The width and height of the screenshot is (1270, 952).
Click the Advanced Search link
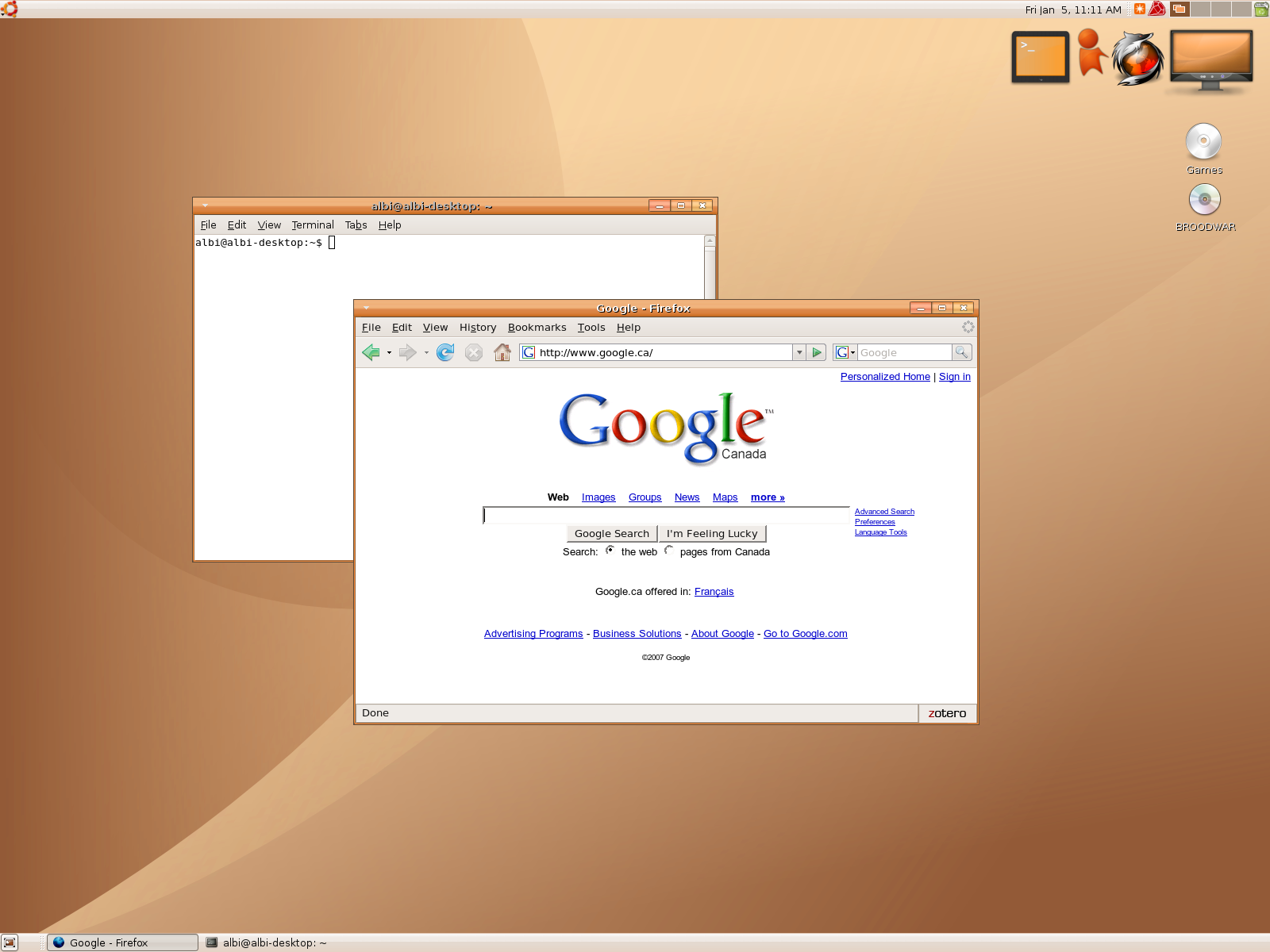tap(884, 512)
